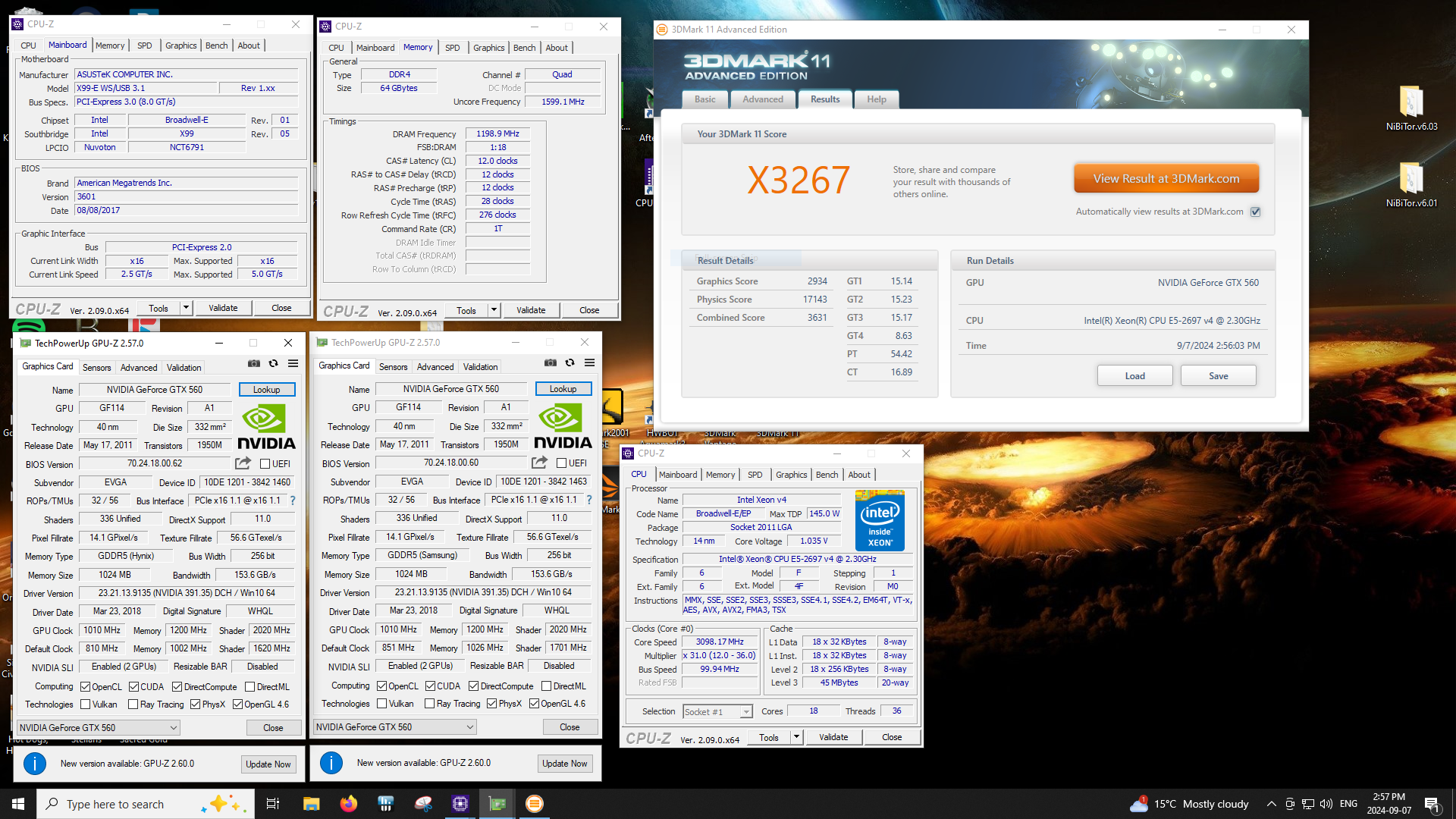
Task: Click the GPU-Z taskbar icon
Action: click(497, 804)
